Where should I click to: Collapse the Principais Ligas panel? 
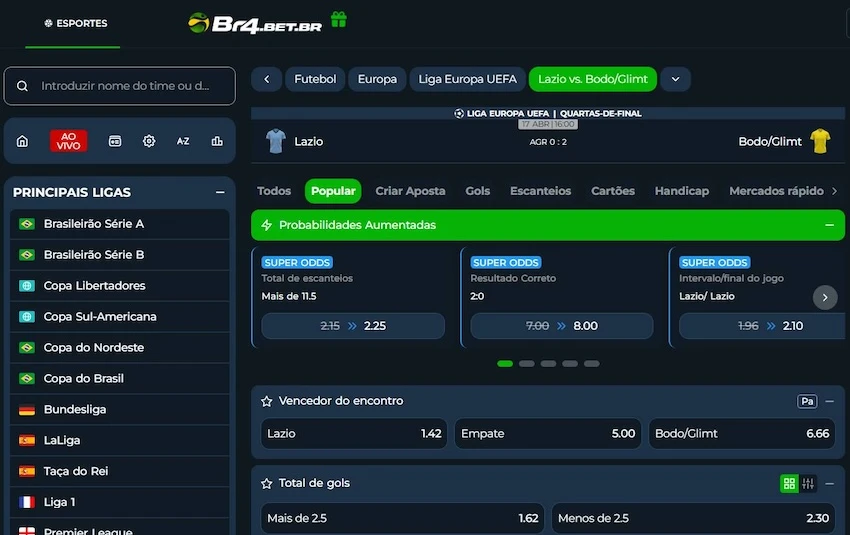(220, 192)
